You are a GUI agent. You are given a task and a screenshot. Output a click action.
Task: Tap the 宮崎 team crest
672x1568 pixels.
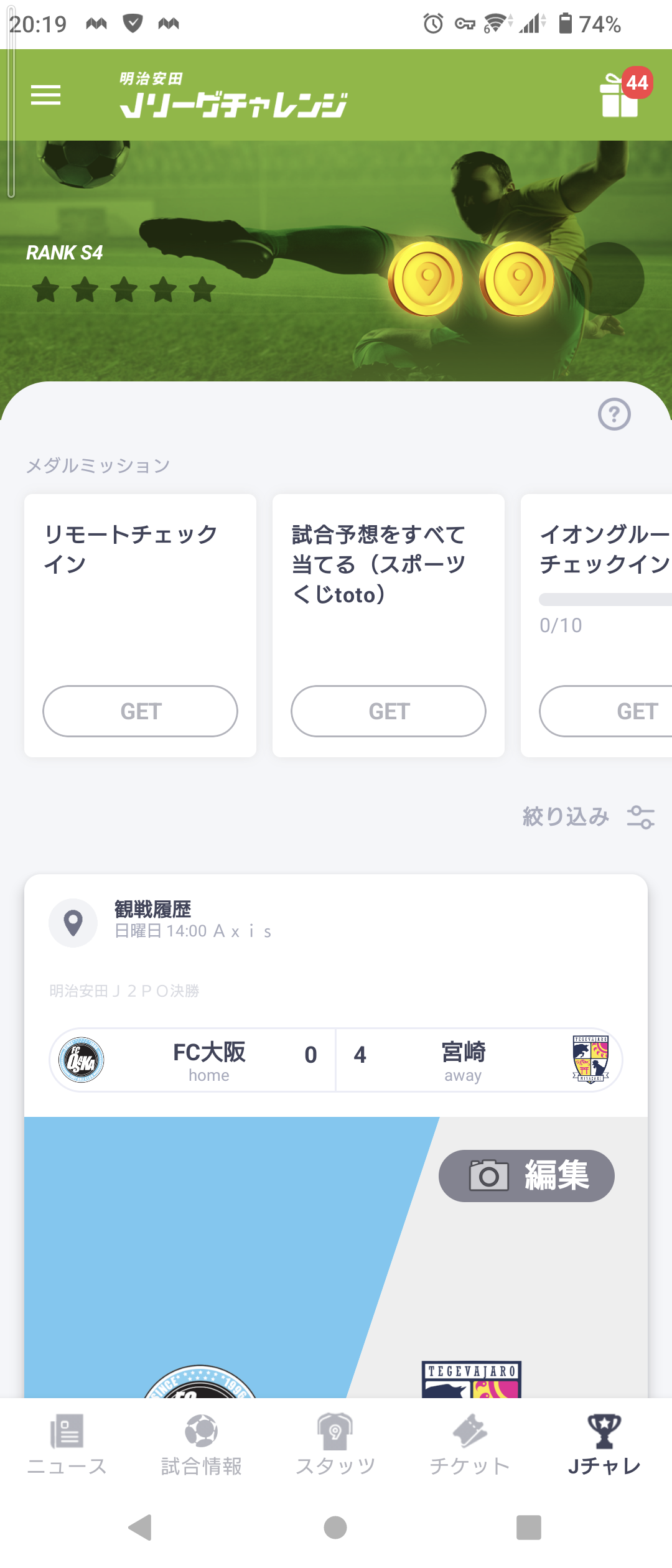(590, 1059)
